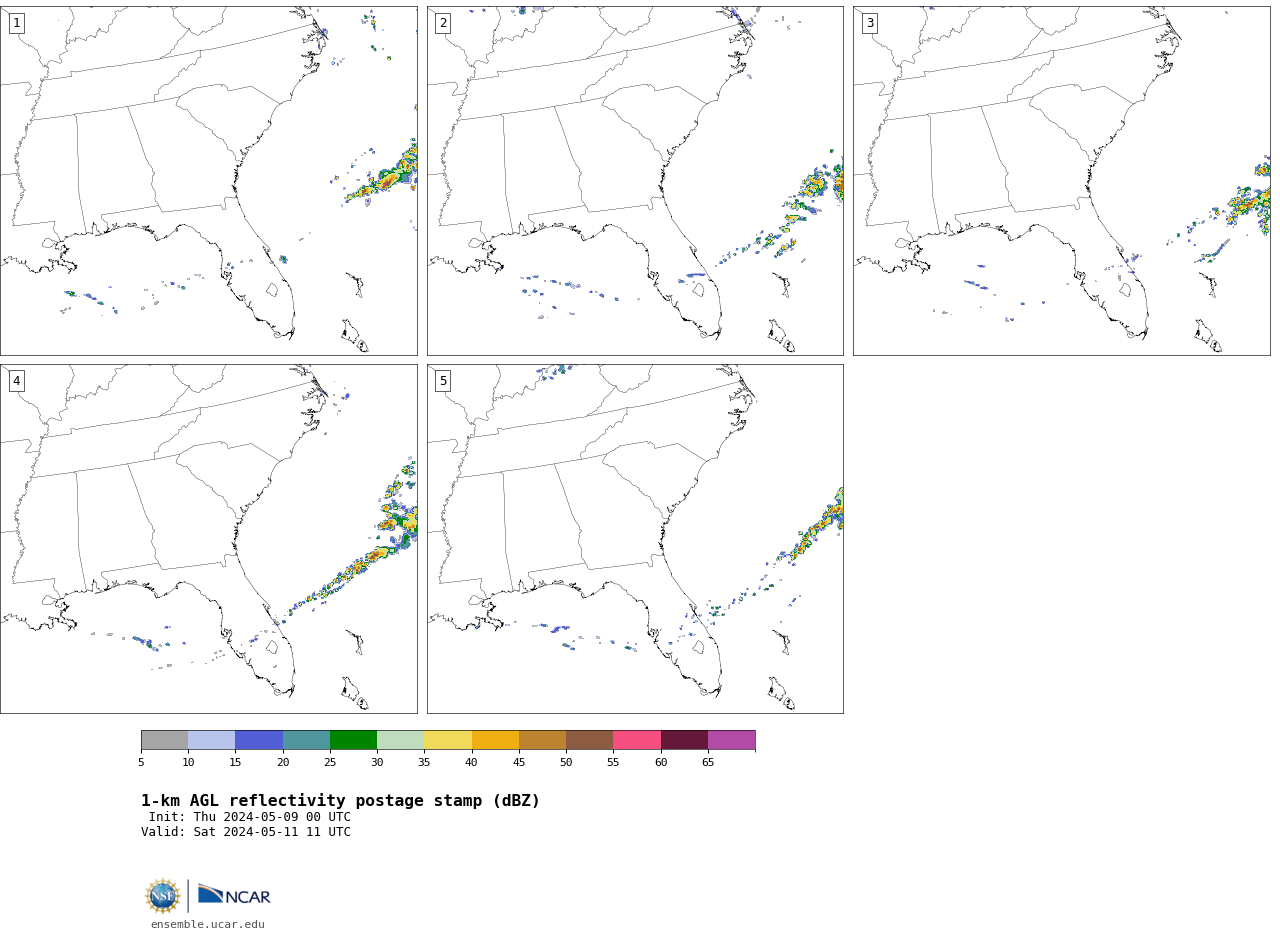Open ensemble member 5 postage stamp map
1280x936 pixels.
[x=635, y=539]
